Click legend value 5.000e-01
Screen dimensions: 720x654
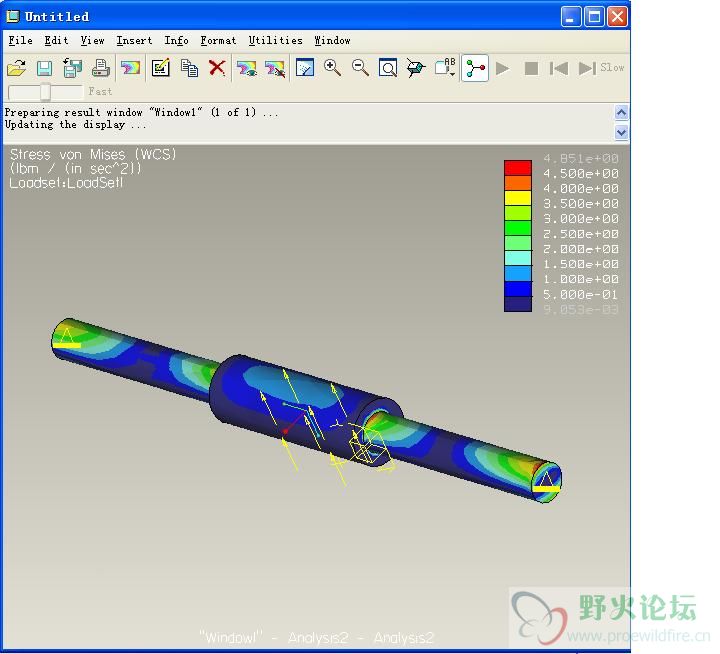pyautogui.click(x=581, y=294)
